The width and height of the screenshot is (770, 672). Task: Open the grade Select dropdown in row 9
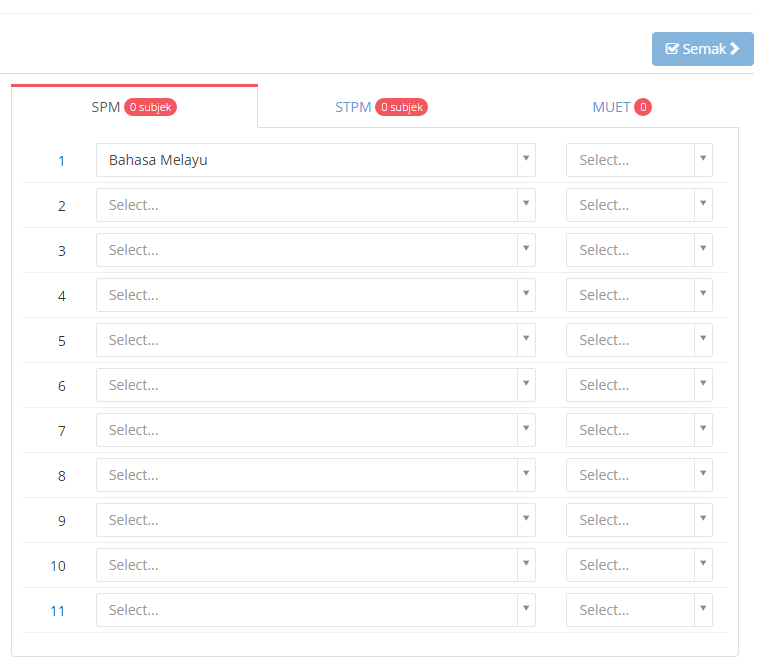[x=639, y=520]
